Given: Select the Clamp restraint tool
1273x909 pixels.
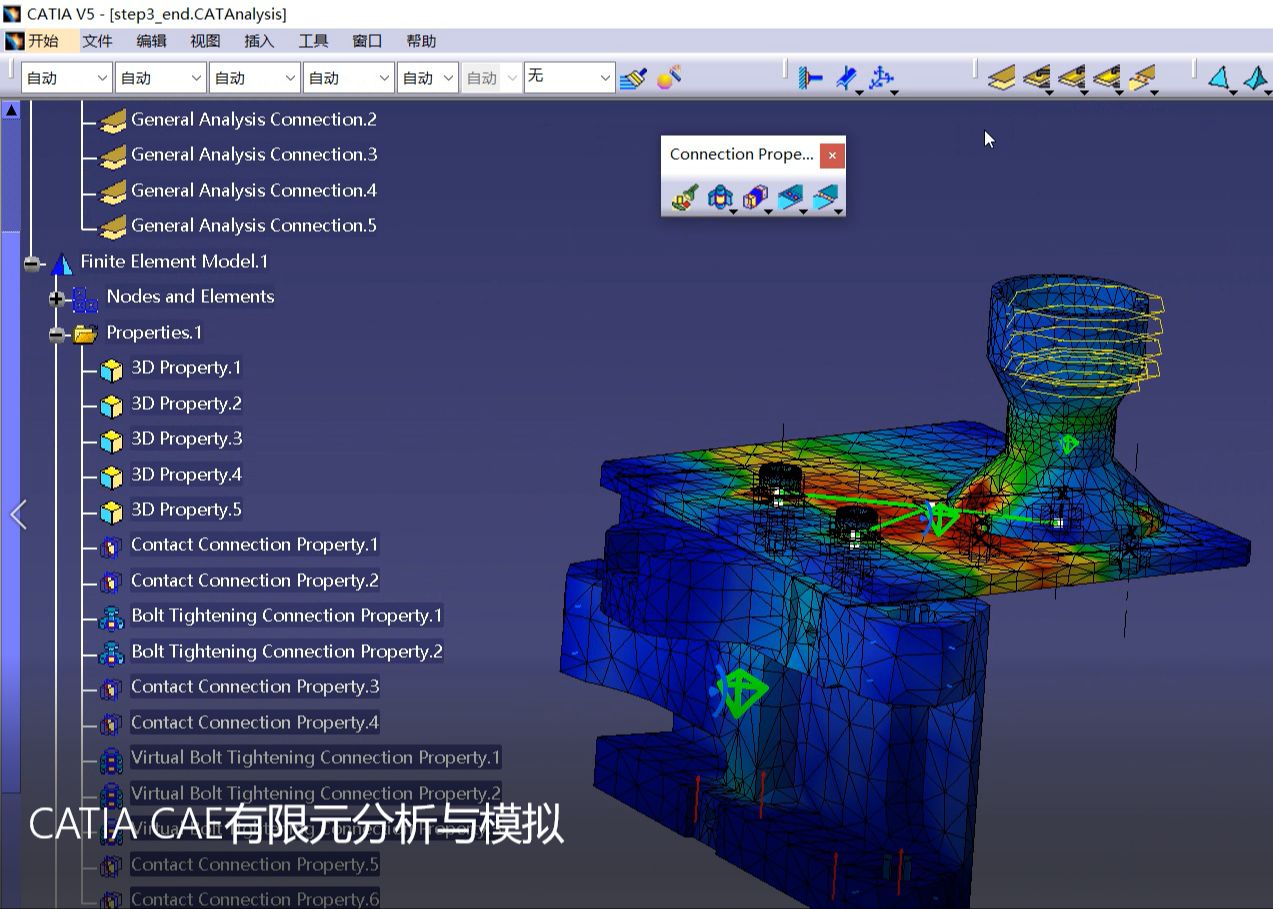Looking at the screenshot, I should (811, 77).
